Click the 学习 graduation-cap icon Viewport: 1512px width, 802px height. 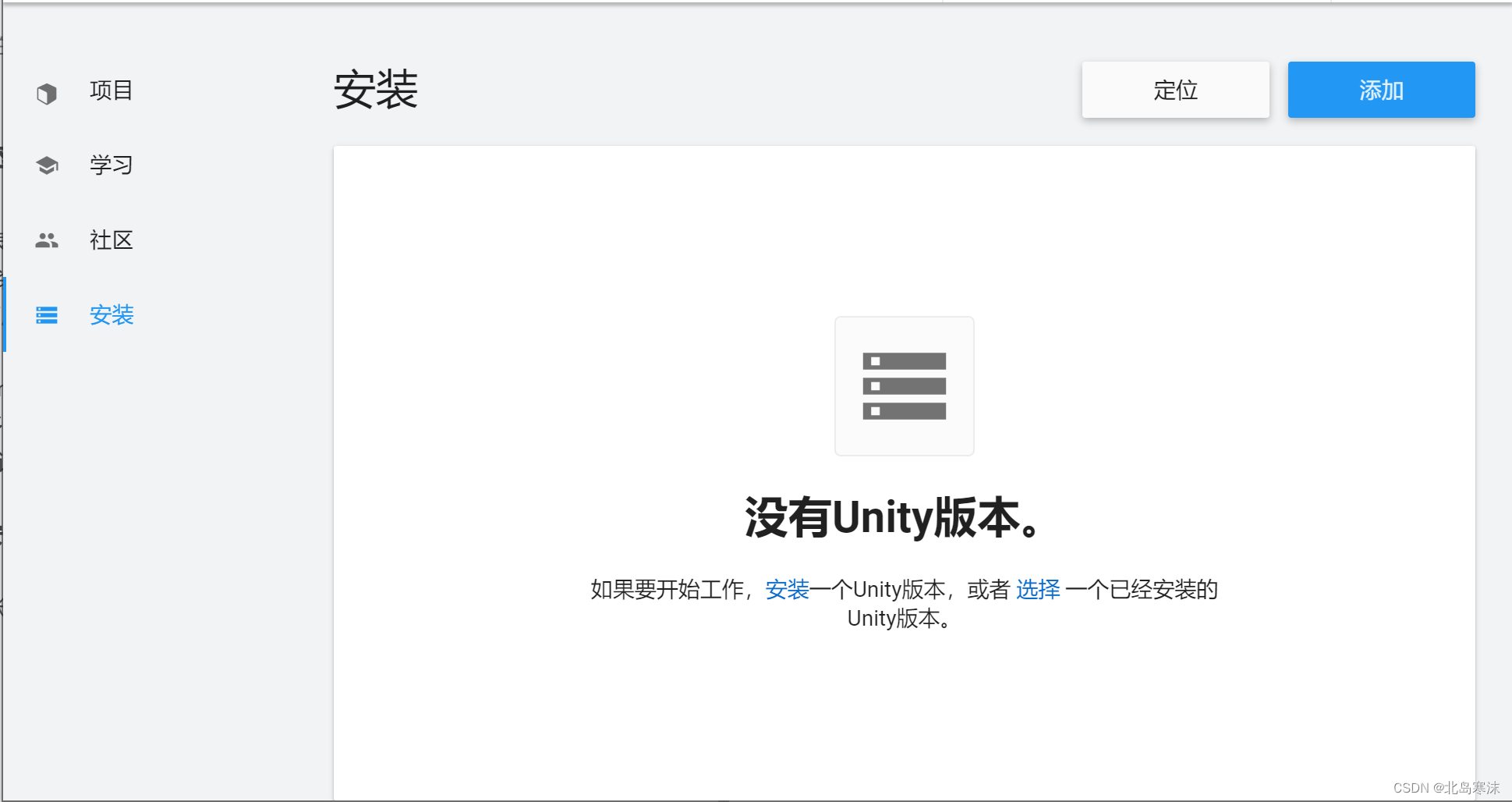pyautogui.click(x=46, y=165)
